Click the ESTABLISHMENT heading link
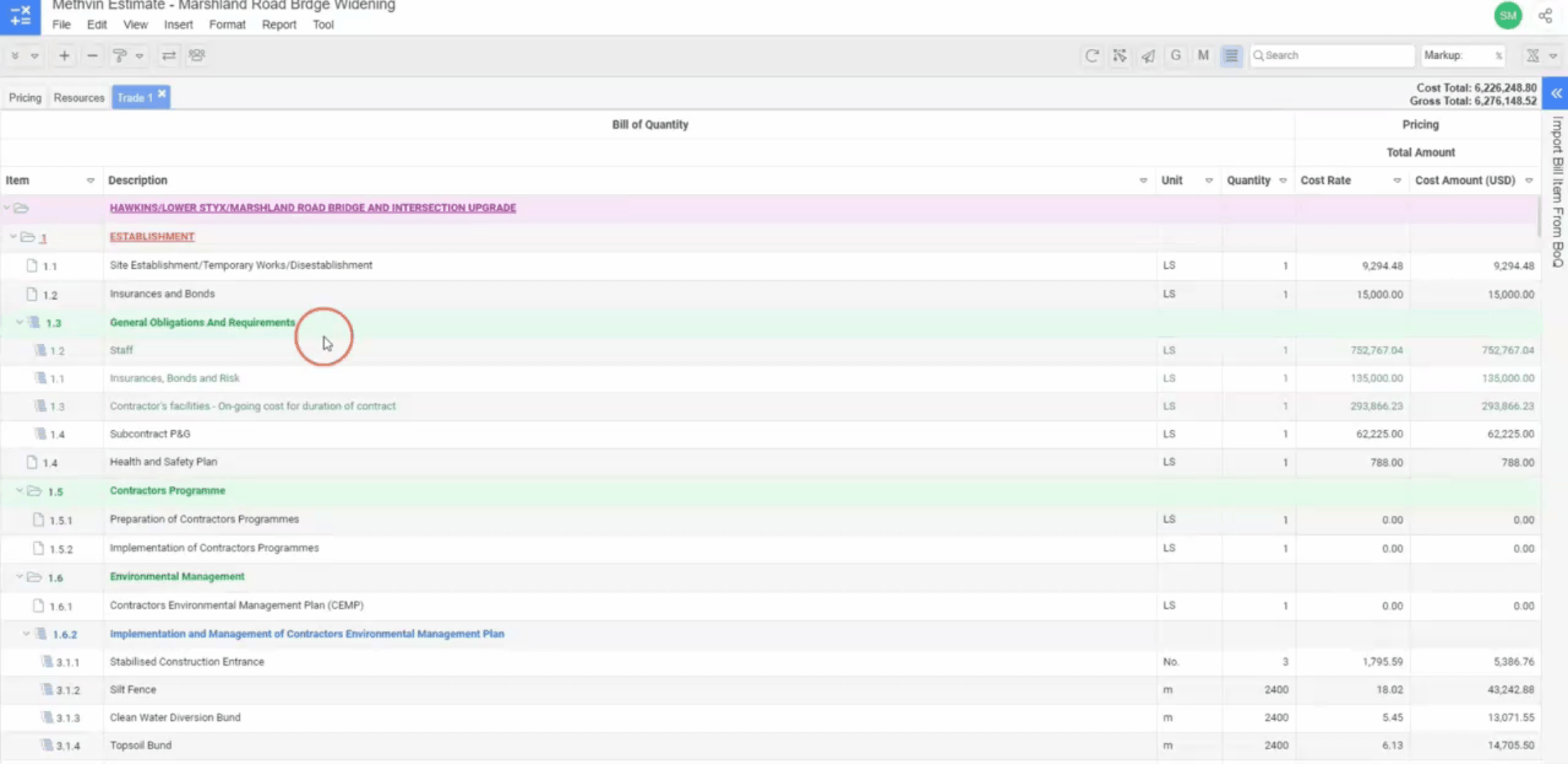1568x764 pixels. 151,237
